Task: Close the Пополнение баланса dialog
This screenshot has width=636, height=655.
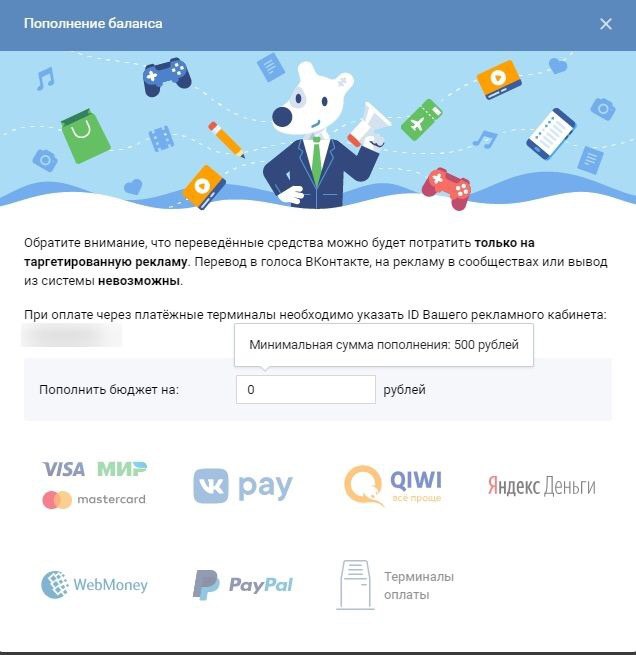Action: 606,24
